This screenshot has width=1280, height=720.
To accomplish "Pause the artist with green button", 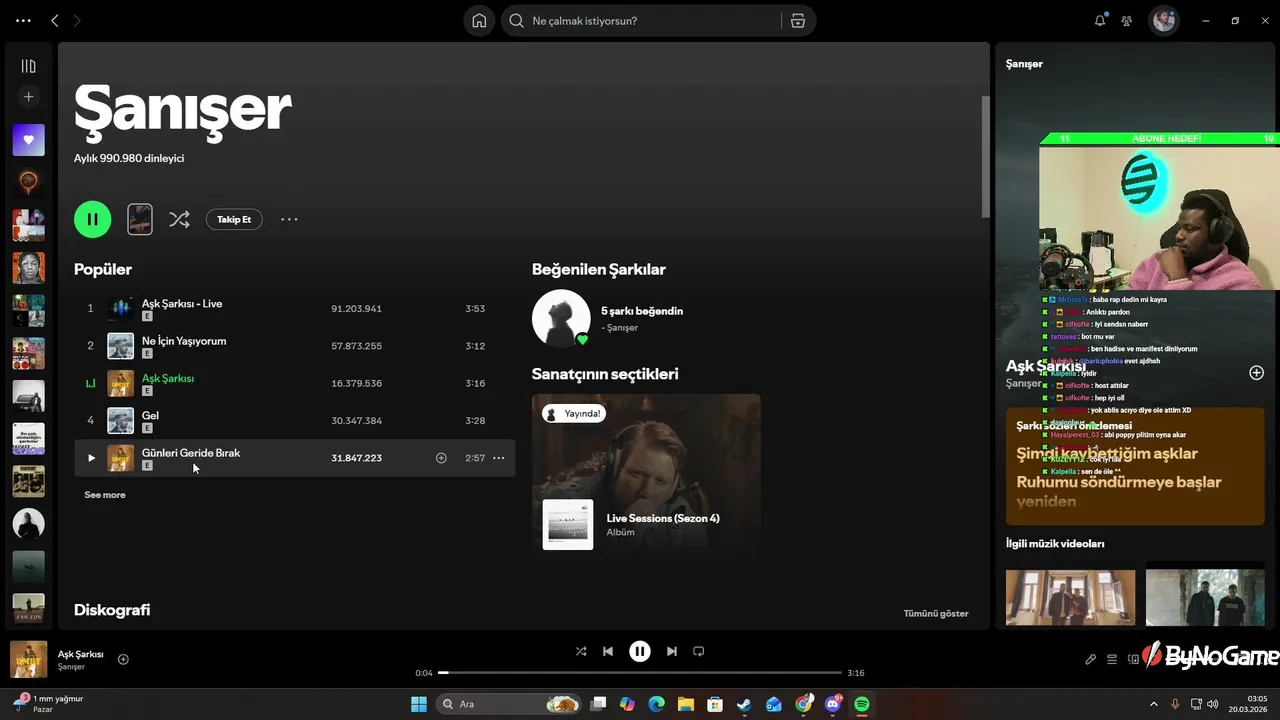I will coord(93,219).
